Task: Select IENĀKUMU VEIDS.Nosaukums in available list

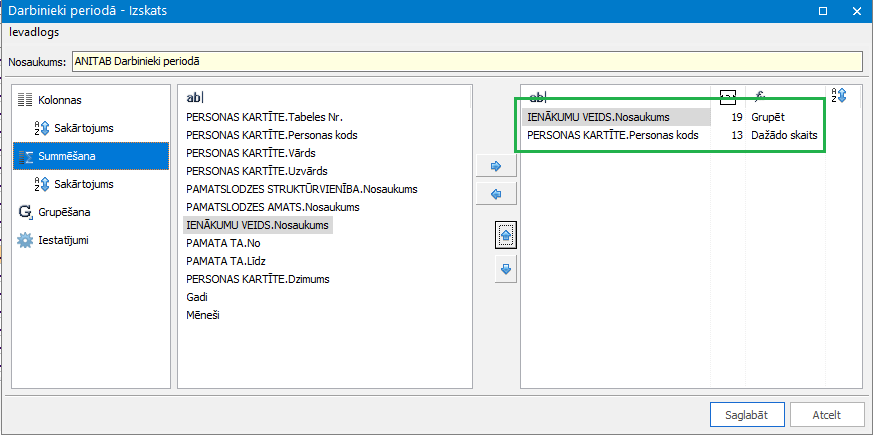Action: (258, 225)
